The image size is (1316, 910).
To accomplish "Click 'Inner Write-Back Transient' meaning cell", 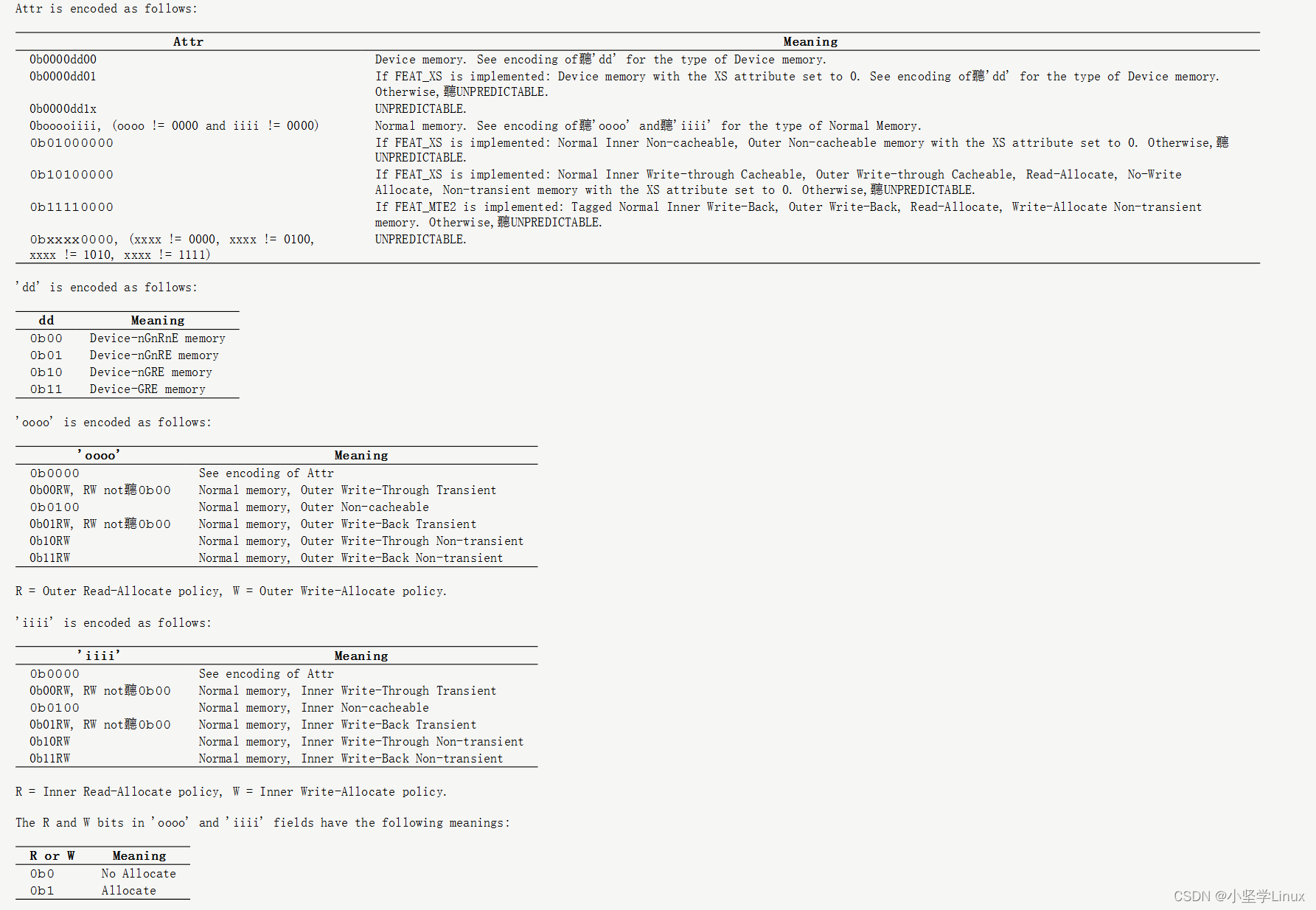I will 338,725.
